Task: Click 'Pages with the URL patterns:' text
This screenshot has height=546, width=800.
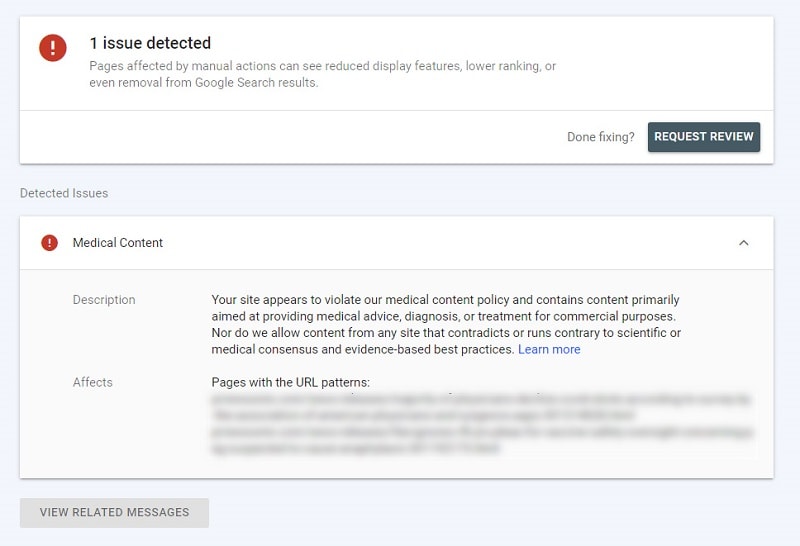Action: 291,382
